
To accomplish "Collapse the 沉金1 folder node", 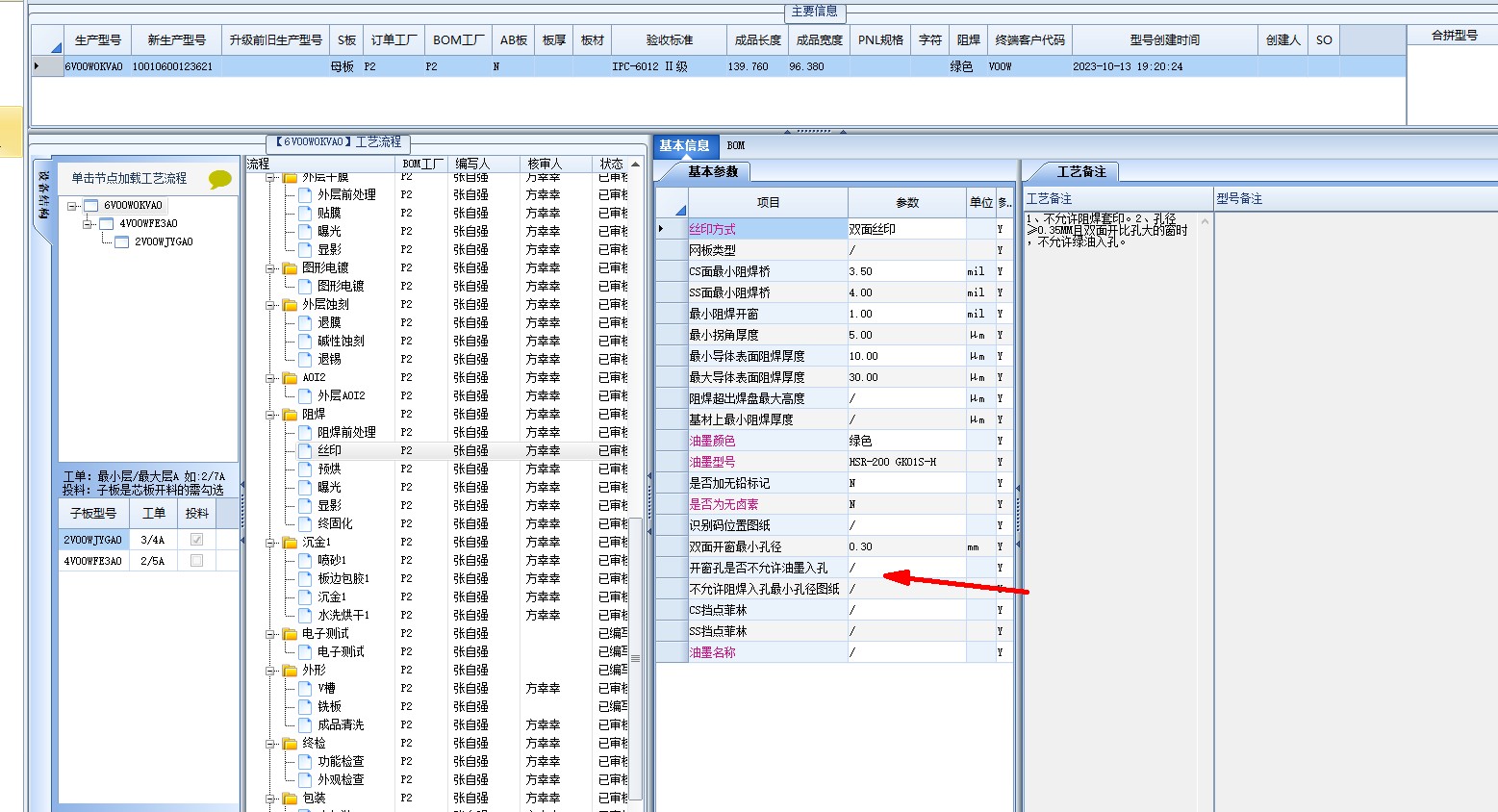I will coord(270,543).
